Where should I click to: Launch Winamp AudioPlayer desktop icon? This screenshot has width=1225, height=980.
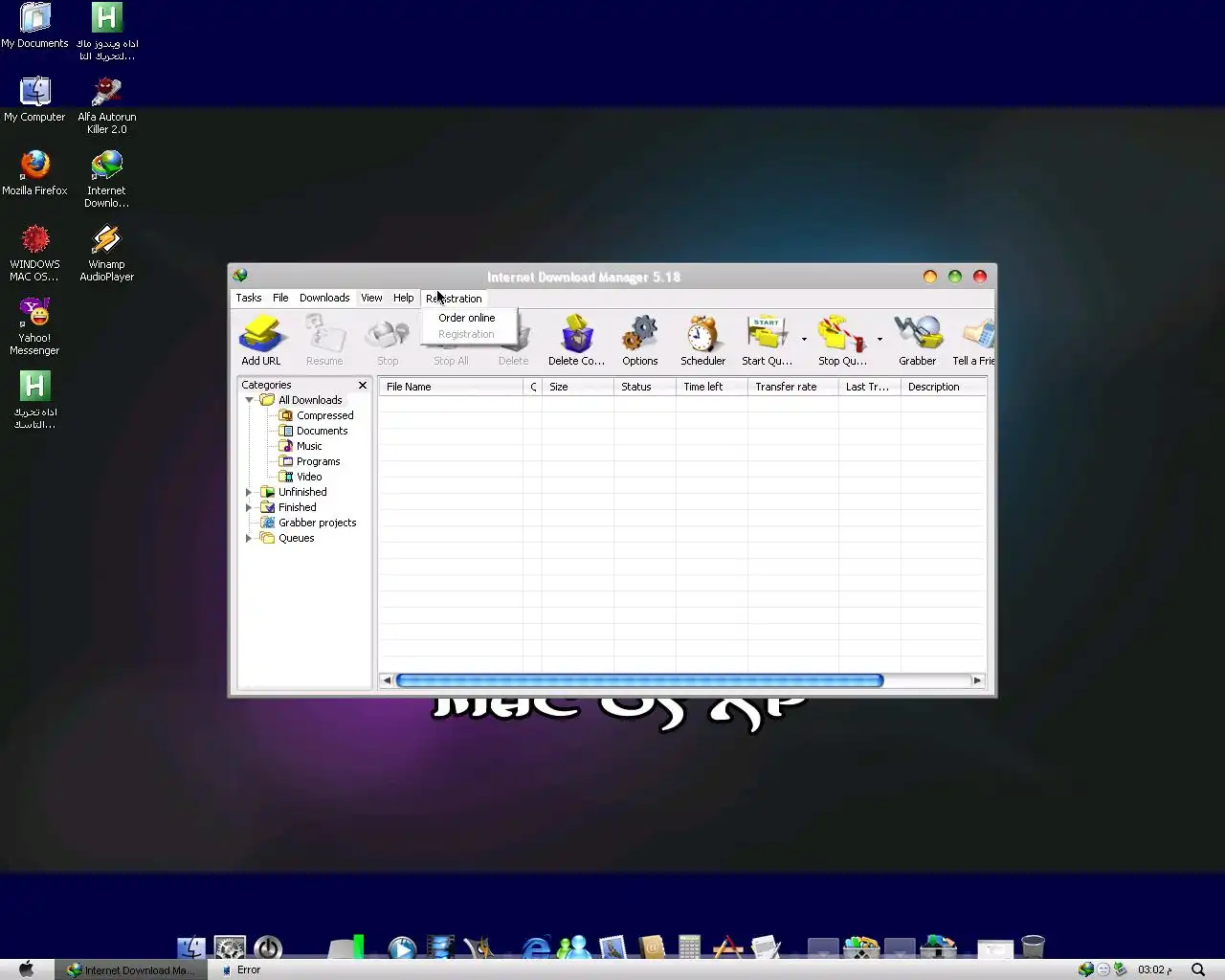(x=107, y=253)
